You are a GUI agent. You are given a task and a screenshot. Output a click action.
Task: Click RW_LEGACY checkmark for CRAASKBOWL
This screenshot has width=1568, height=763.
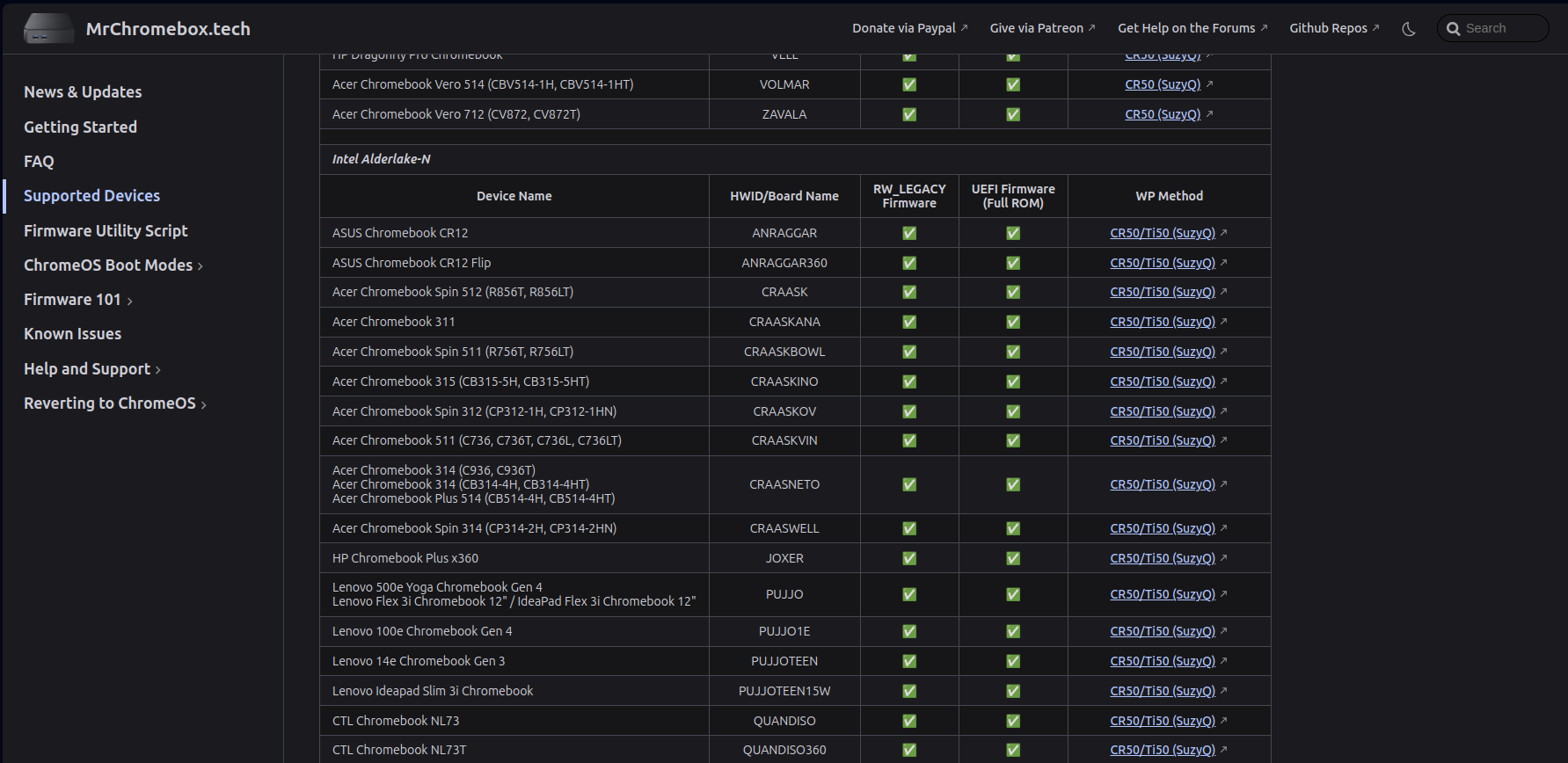[x=909, y=352]
